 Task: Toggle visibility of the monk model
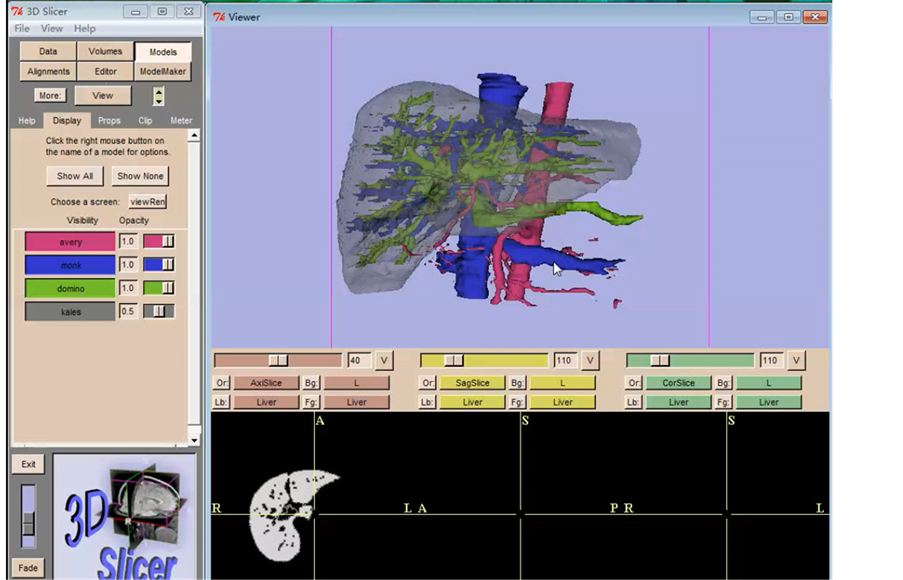70,265
